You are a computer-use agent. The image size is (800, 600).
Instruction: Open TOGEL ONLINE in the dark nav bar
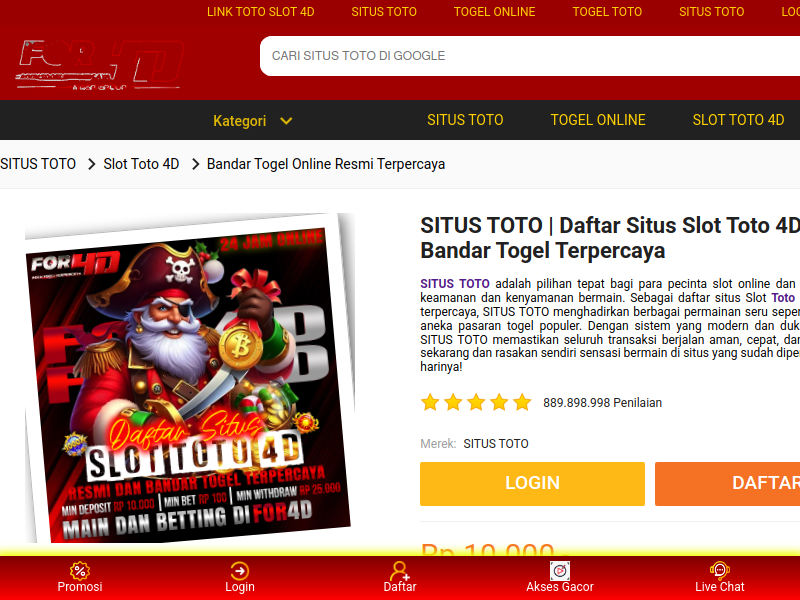point(598,120)
